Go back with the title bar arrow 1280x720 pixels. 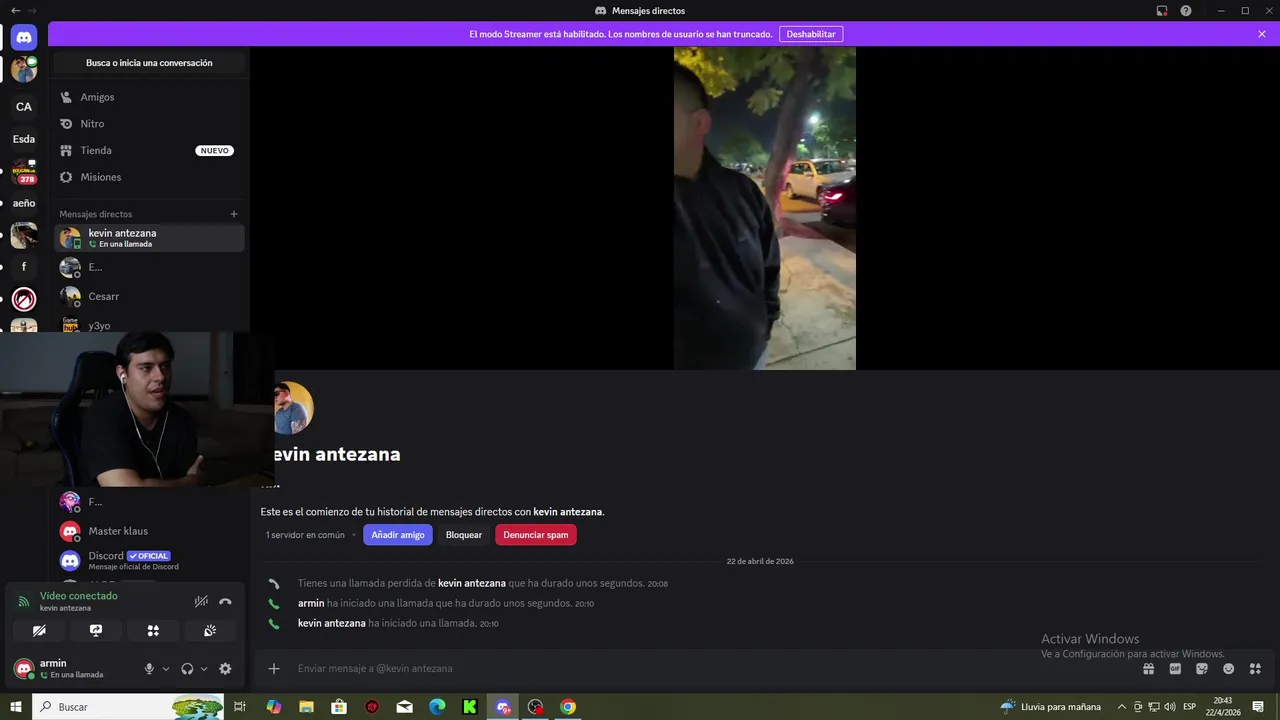coord(15,10)
